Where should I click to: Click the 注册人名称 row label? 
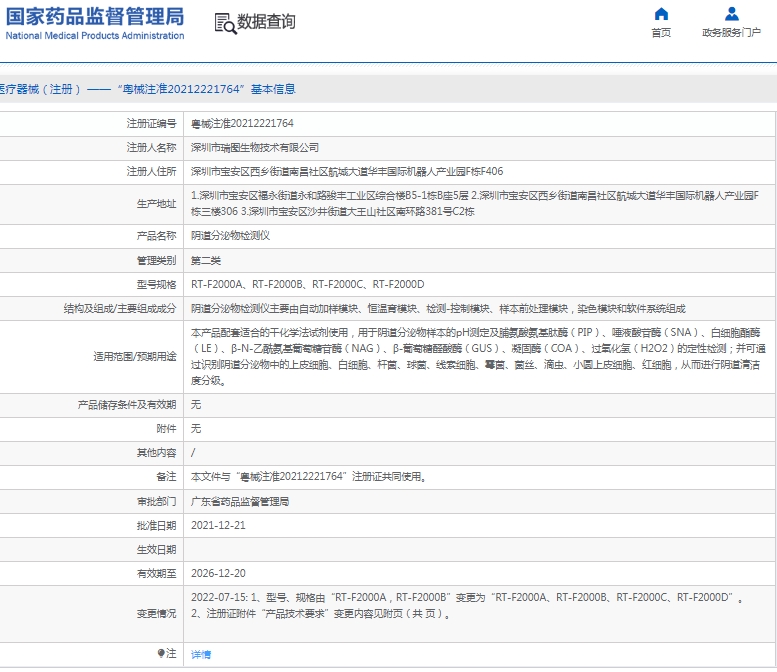(x=151, y=148)
